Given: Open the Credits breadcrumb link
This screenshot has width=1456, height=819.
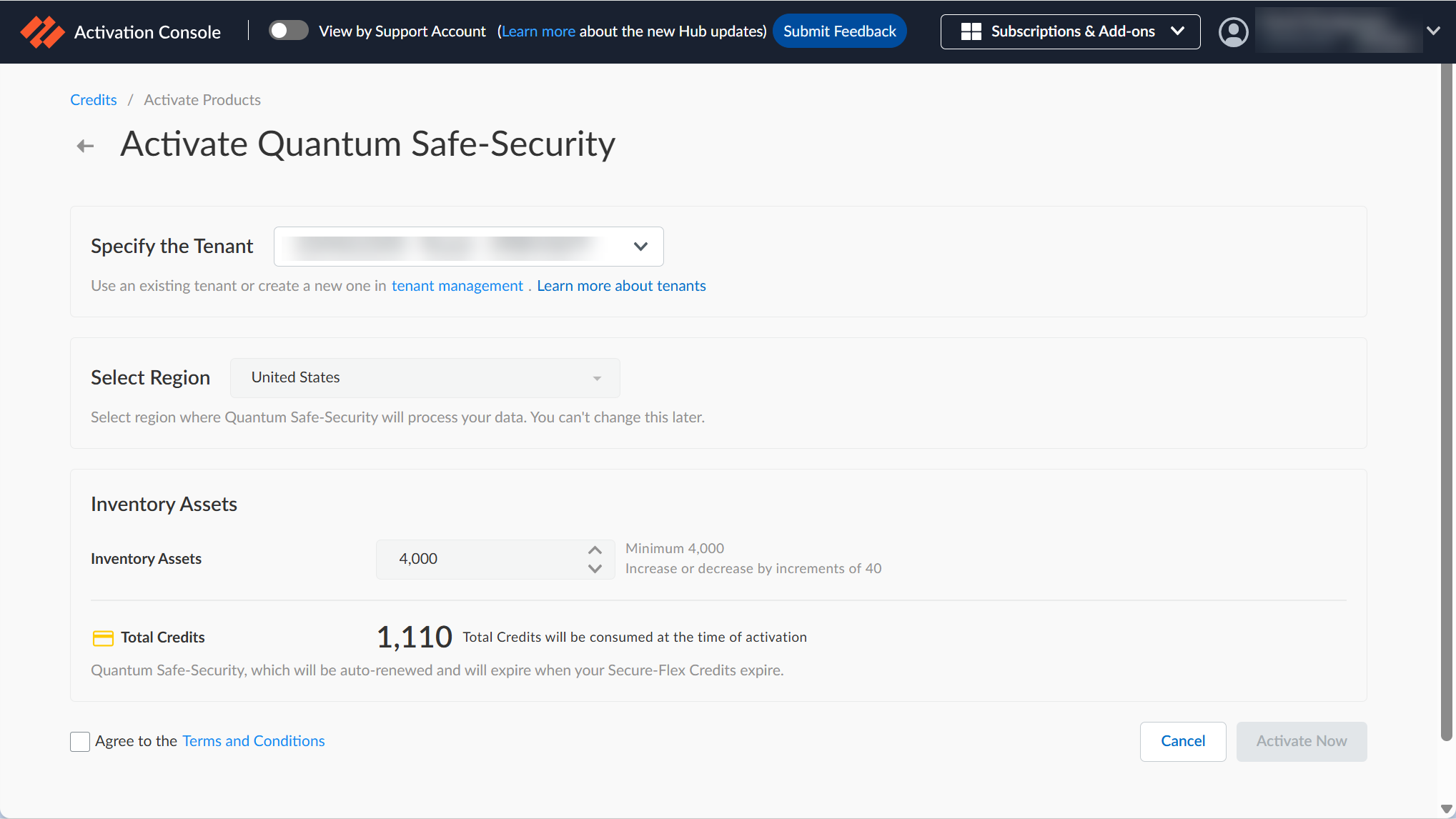Looking at the screenshot, I should coord(93,100).
